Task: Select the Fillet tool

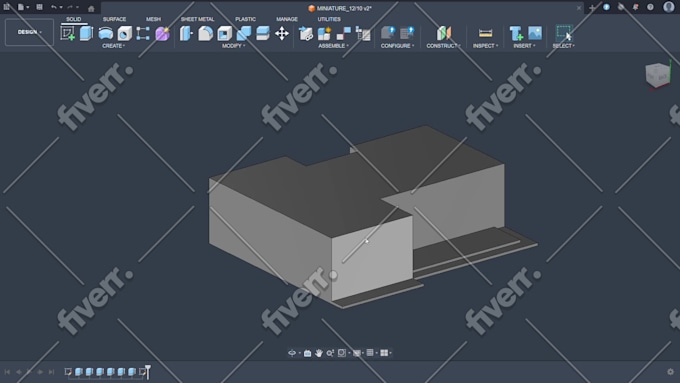Action: (x=205, y=33)
